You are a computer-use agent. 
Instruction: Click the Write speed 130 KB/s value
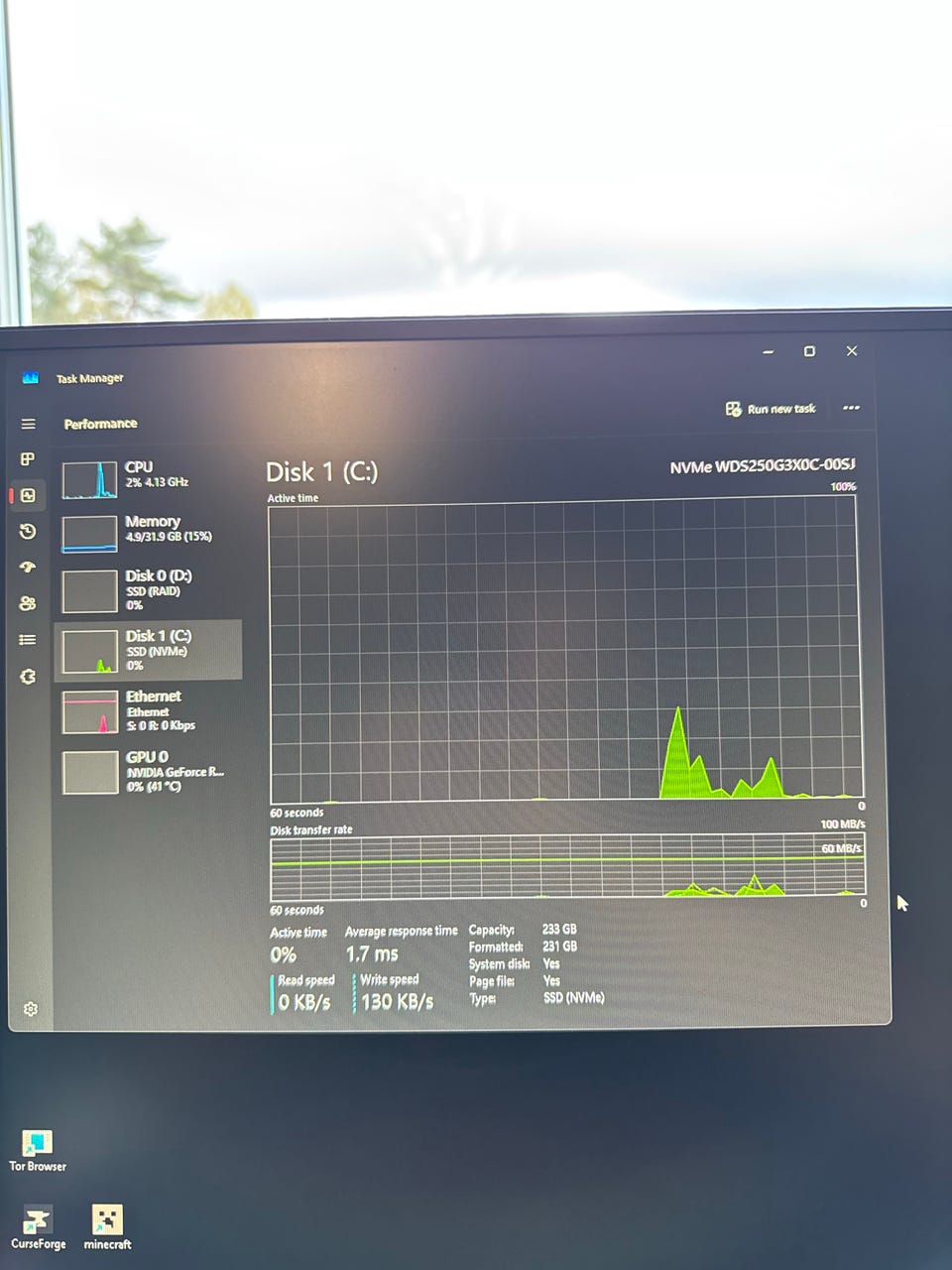point(397,1002)
